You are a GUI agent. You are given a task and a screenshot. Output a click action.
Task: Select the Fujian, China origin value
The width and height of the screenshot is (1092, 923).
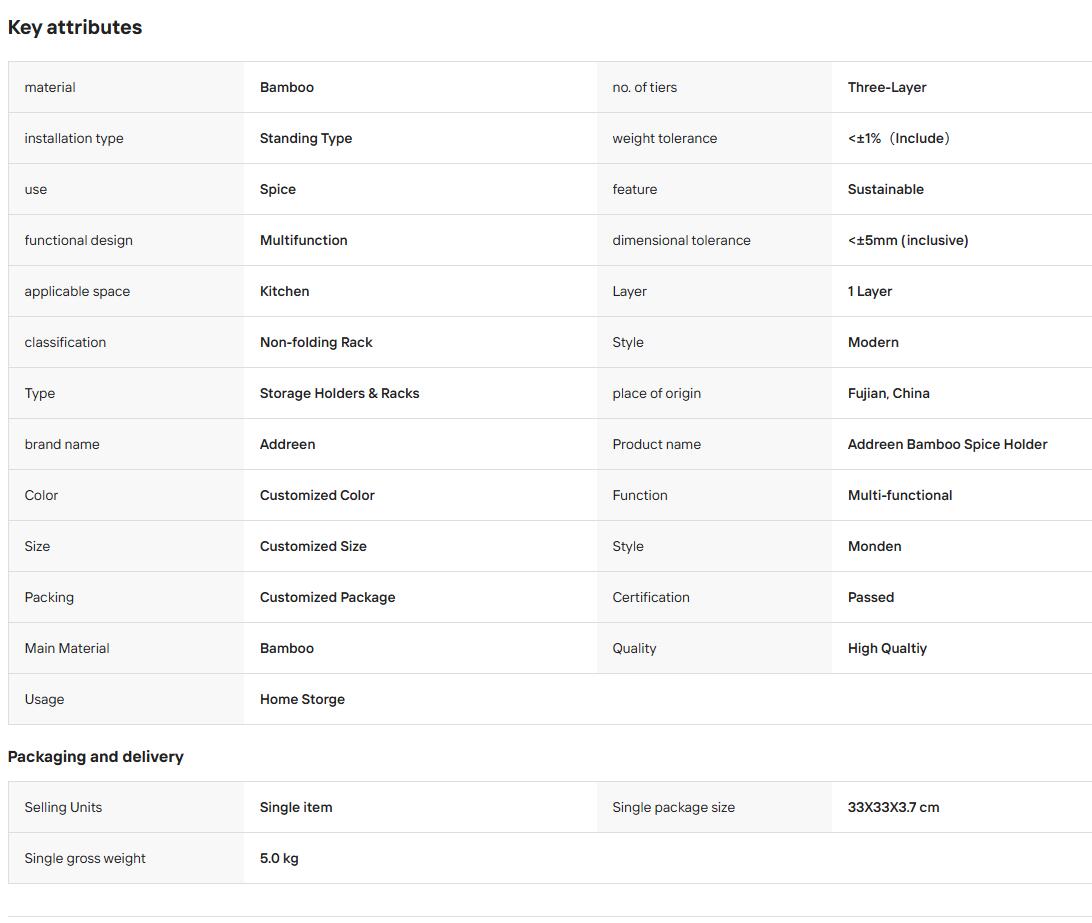pos(888,393)
